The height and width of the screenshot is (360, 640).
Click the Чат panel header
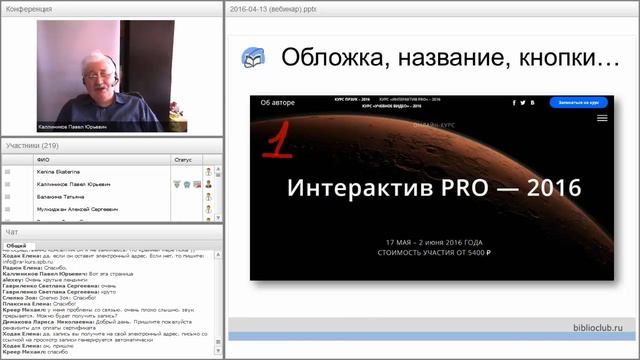tap(112, 232)
